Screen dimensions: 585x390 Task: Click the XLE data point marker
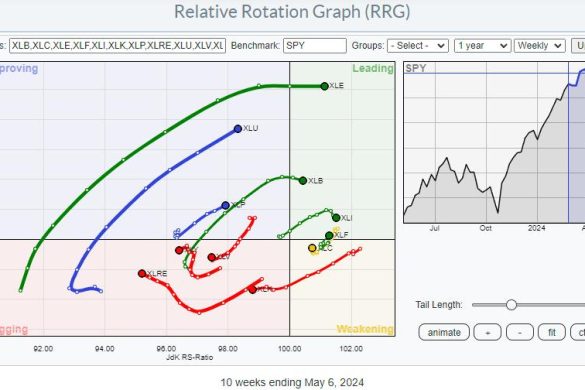[x=324, y=86]
